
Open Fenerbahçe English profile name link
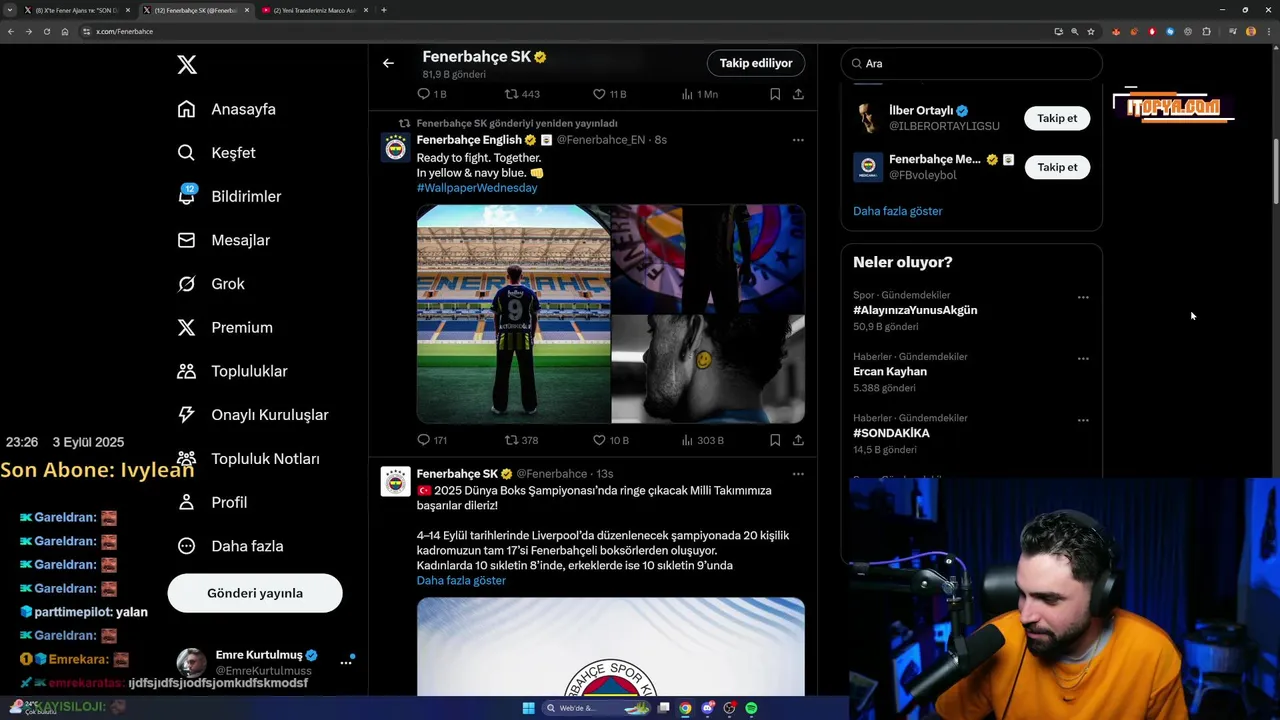point(469,140)
